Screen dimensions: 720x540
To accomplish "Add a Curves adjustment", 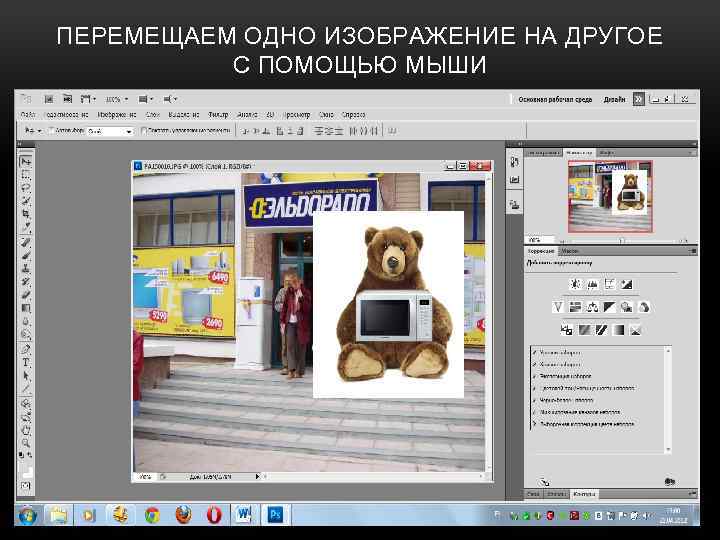I will [x=609, y=284].
